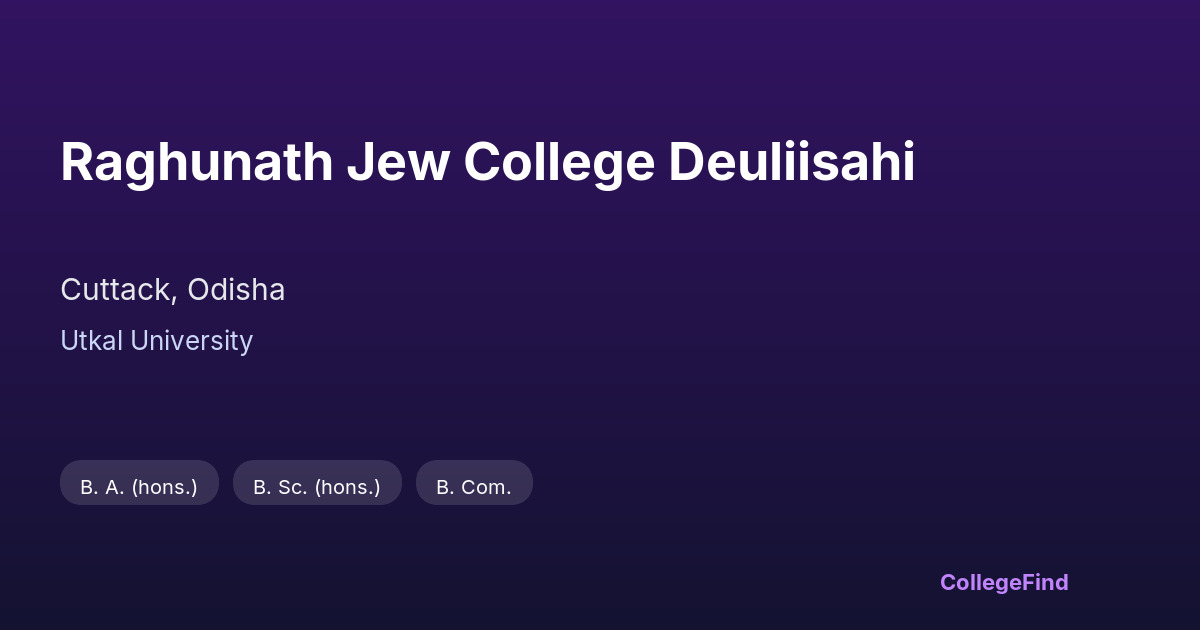
Task: Select the Cuttack, Odisha location text
Action: click(172, 290)
